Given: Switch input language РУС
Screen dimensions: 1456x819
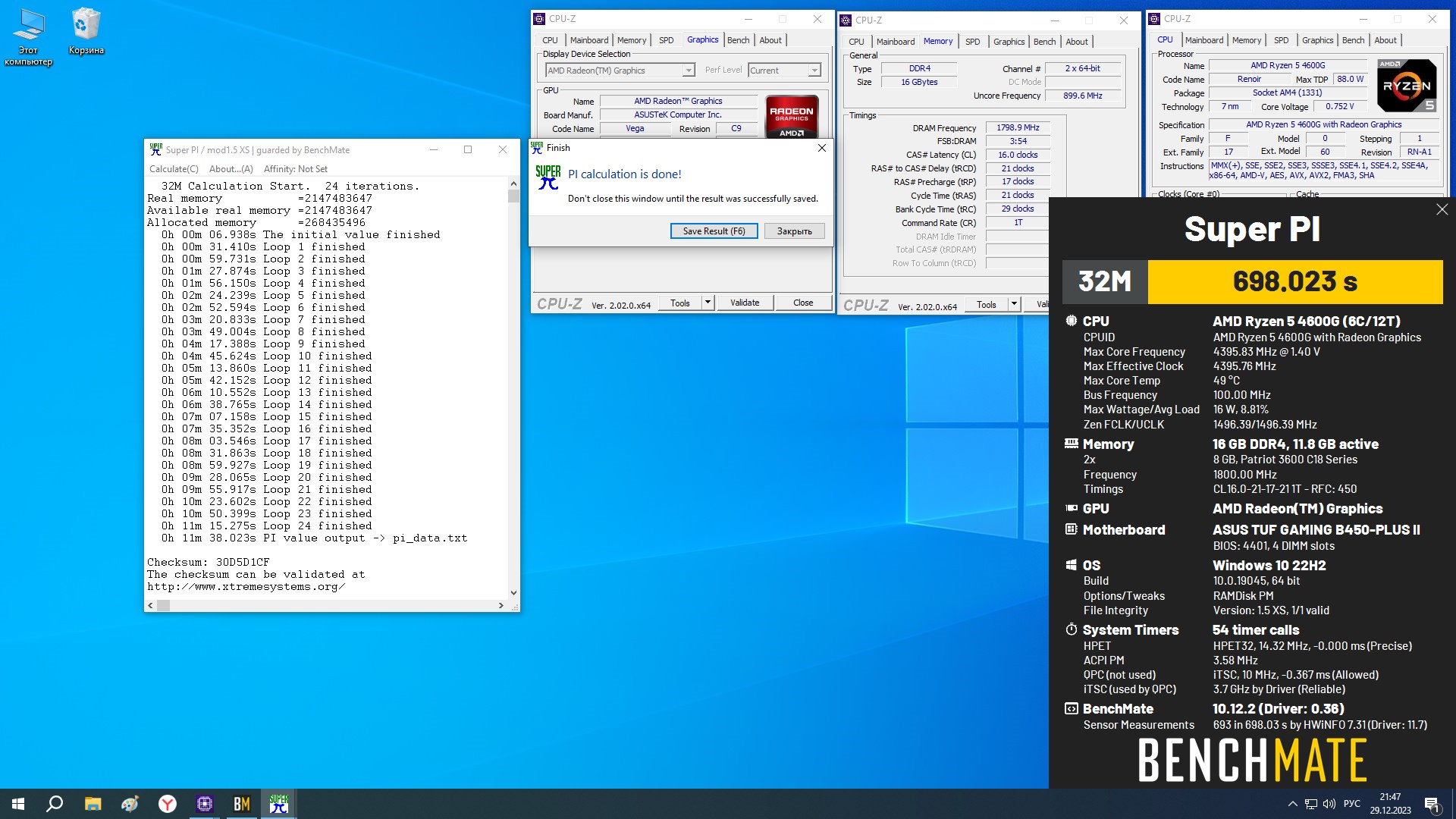Looking at the screenshot, I should tap(1352, 804).
